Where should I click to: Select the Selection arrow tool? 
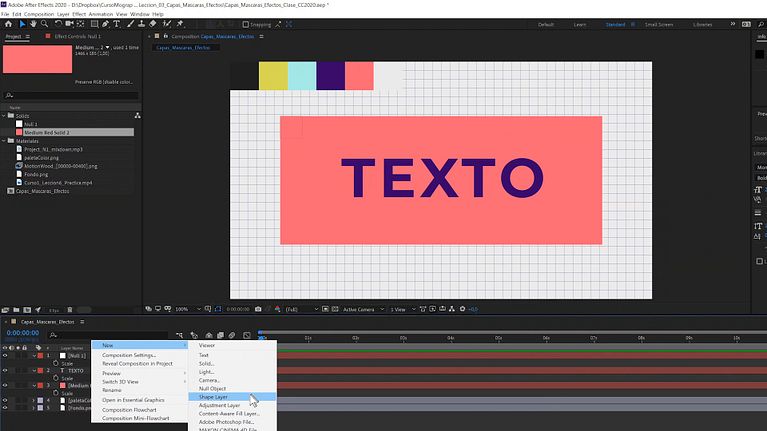[22, 24]
